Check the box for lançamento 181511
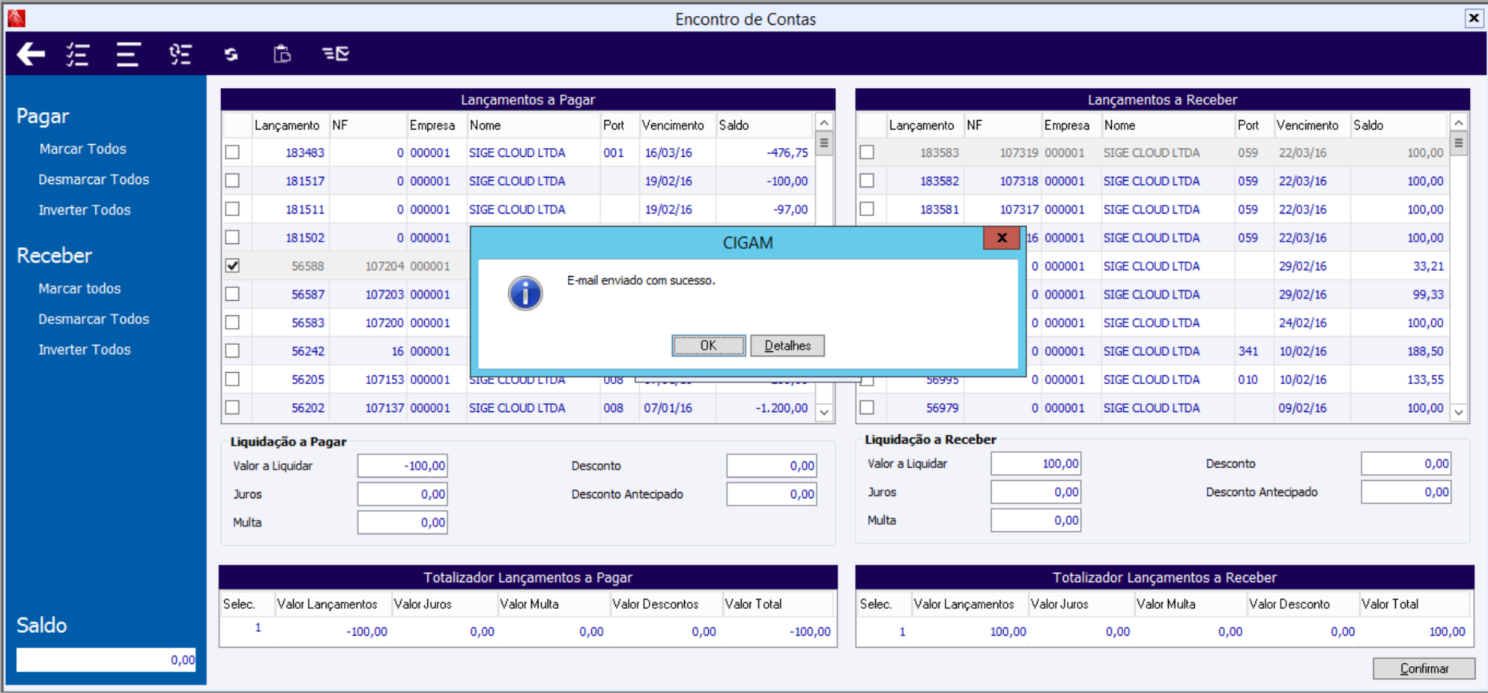 (232, 209)
